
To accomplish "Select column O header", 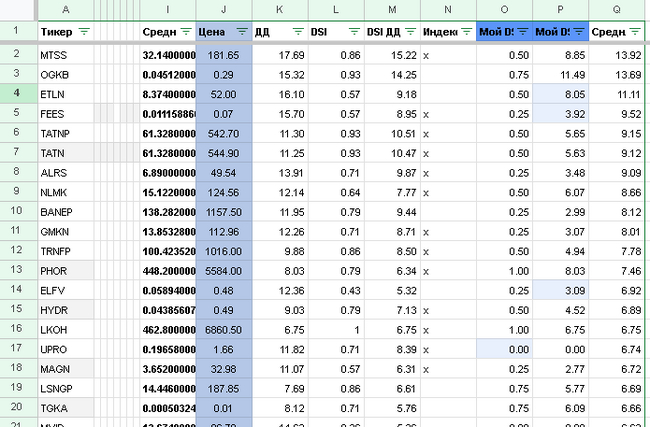I will 504,10.
